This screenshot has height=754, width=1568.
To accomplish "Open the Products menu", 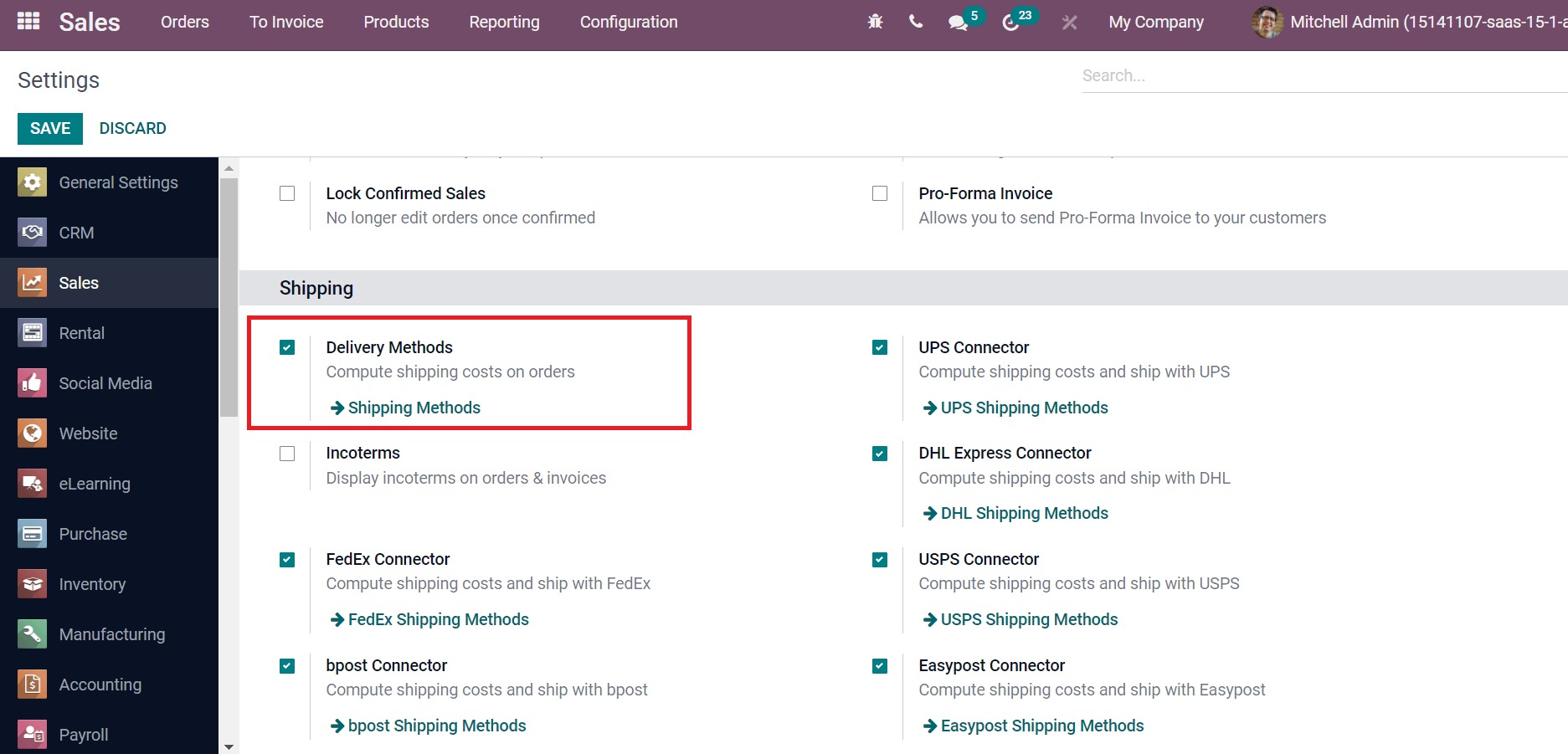I will click(396, 22).
